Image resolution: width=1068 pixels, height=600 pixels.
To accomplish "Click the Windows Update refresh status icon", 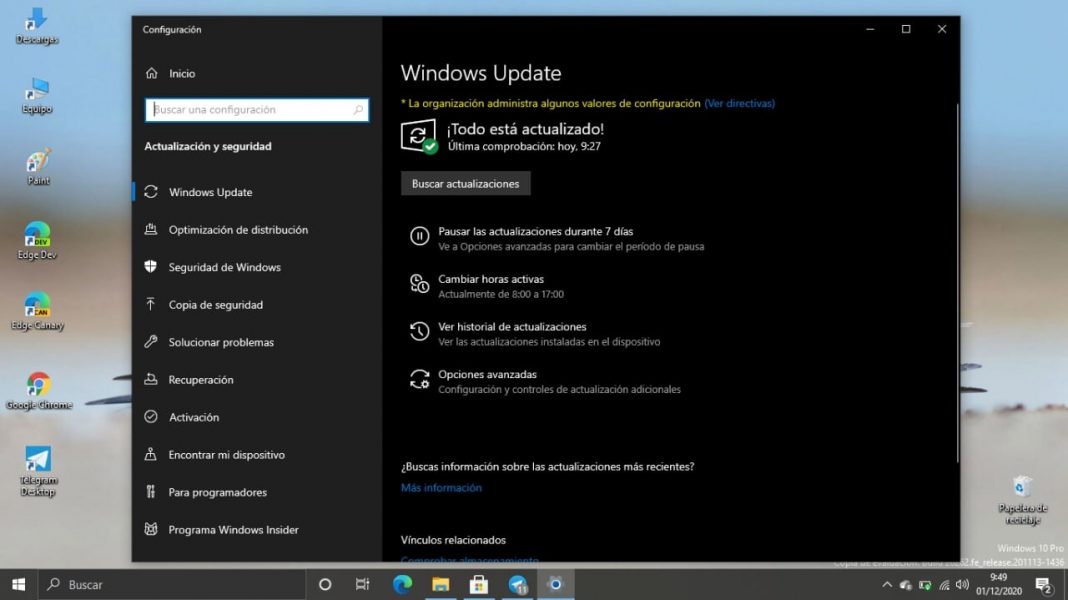I will (x=419, y=136).
